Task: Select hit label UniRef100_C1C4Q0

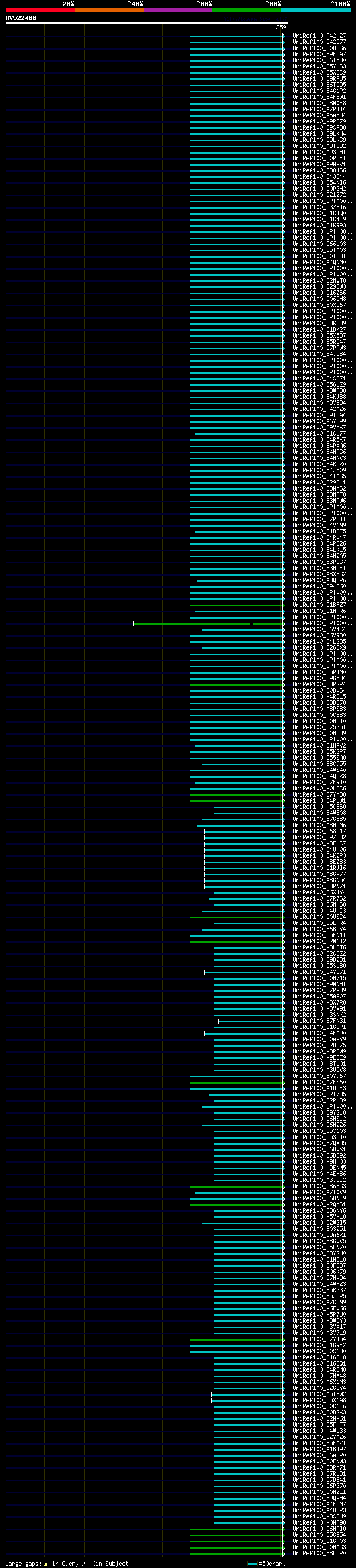Action: 319,213
